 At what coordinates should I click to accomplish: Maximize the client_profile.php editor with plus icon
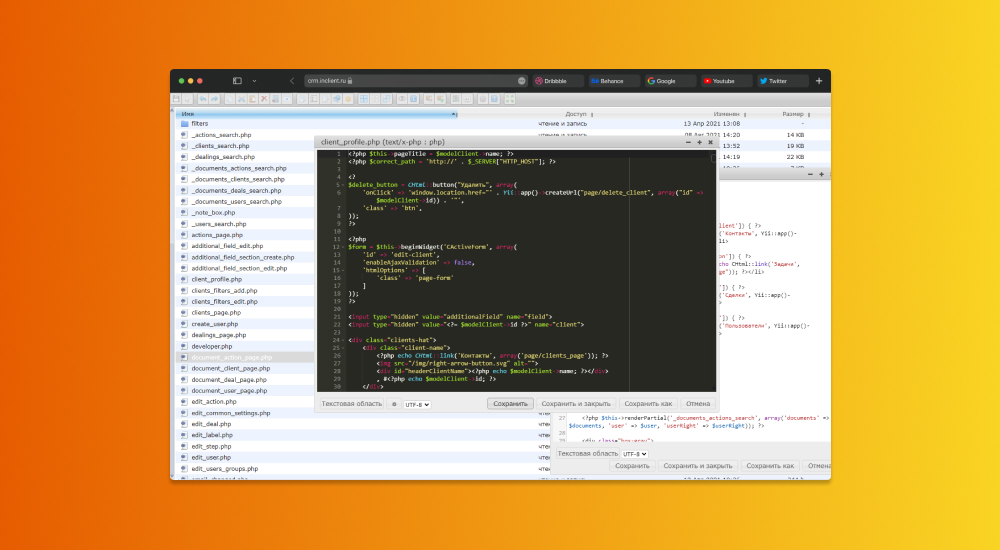(x=698, y=142)
